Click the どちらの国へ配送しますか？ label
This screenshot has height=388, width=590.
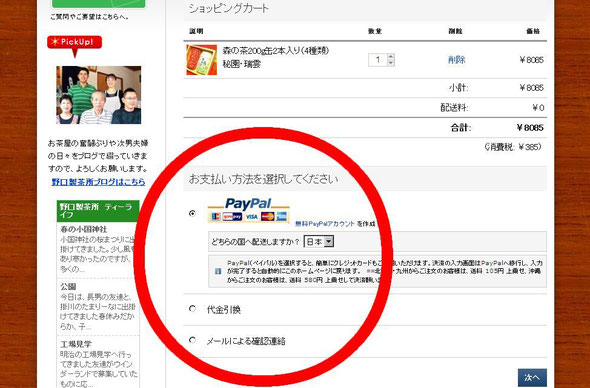[255, 242]
